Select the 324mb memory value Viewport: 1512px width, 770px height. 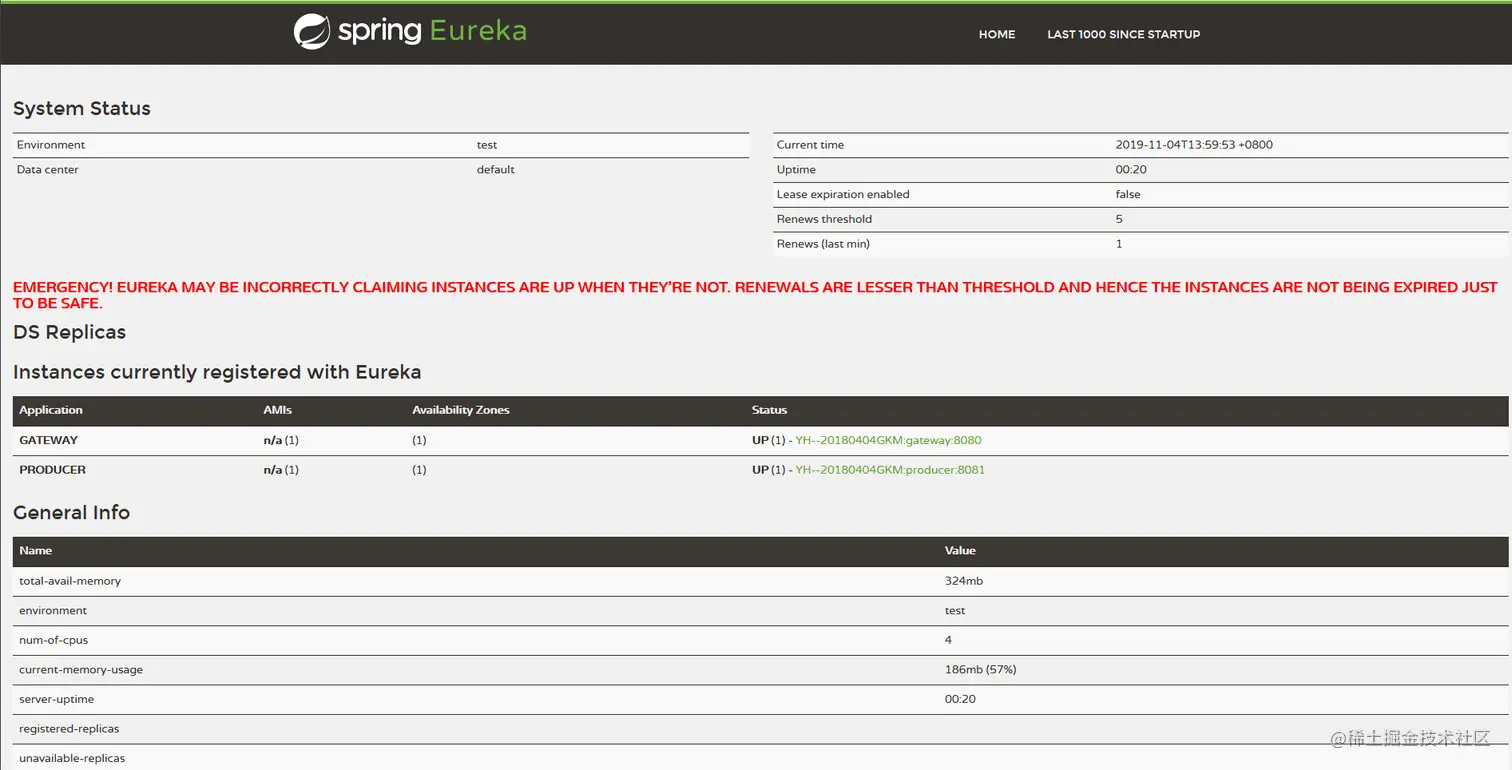[964, 581]
